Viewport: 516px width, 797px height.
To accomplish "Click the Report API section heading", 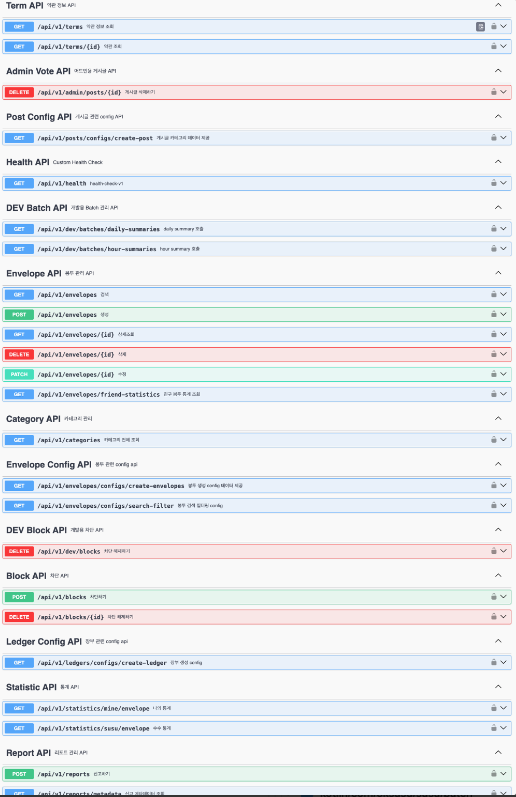I will pyautogui.click(x=28, y=753).
